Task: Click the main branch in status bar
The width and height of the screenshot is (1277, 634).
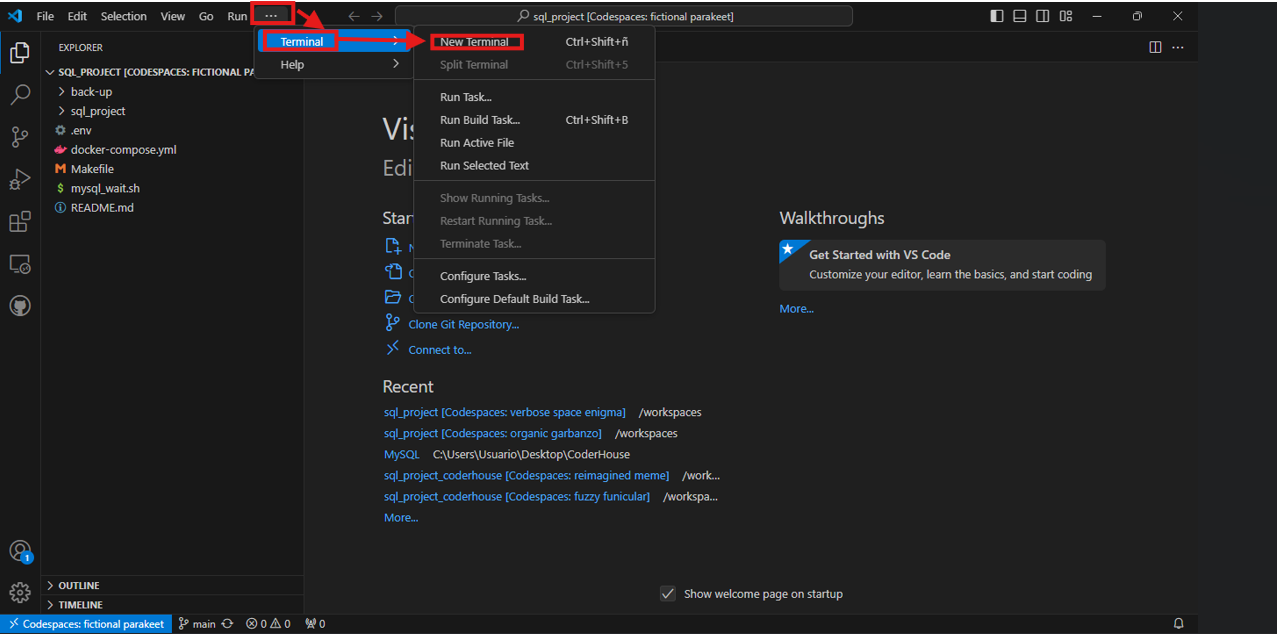Action: [197, 624]
